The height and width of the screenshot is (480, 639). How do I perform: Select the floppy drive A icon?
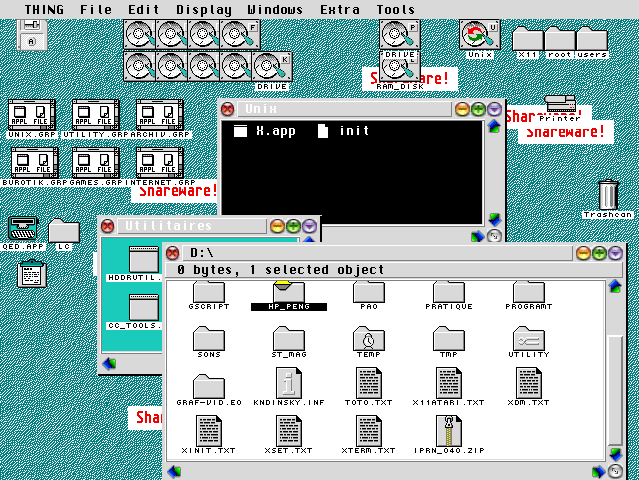32,35
